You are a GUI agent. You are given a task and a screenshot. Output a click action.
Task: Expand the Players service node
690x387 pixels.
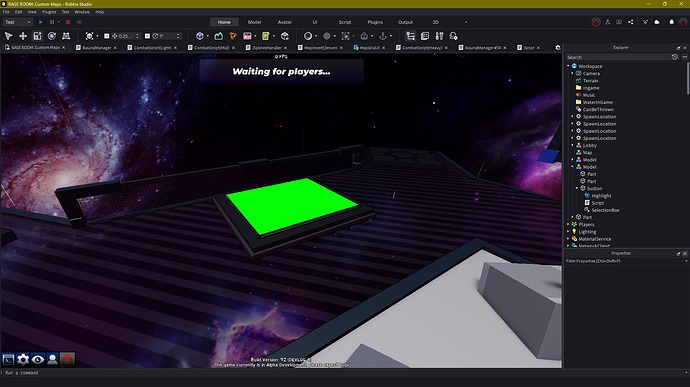[x=568, y=225]
